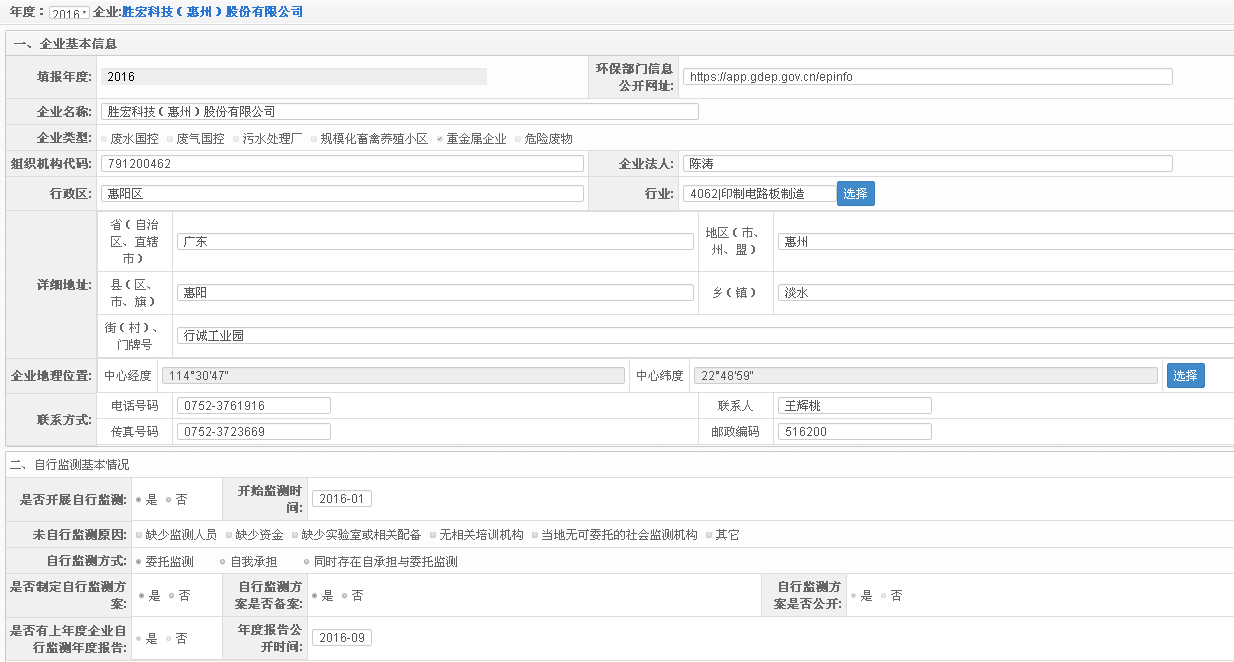1234x662 pixels.
Task: Select 同时存在自承担与委托监测 option
Action: 306,562
